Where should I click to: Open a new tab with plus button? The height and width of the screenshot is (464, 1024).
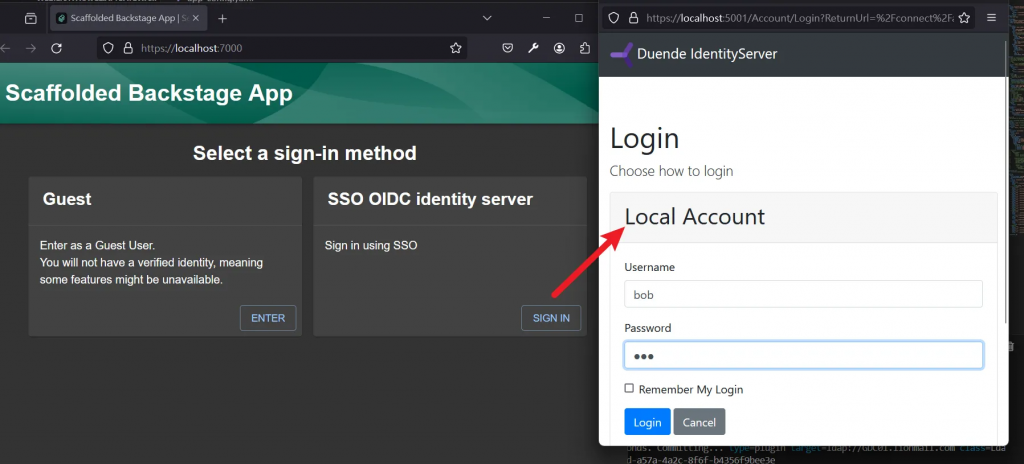click(222, 18)
